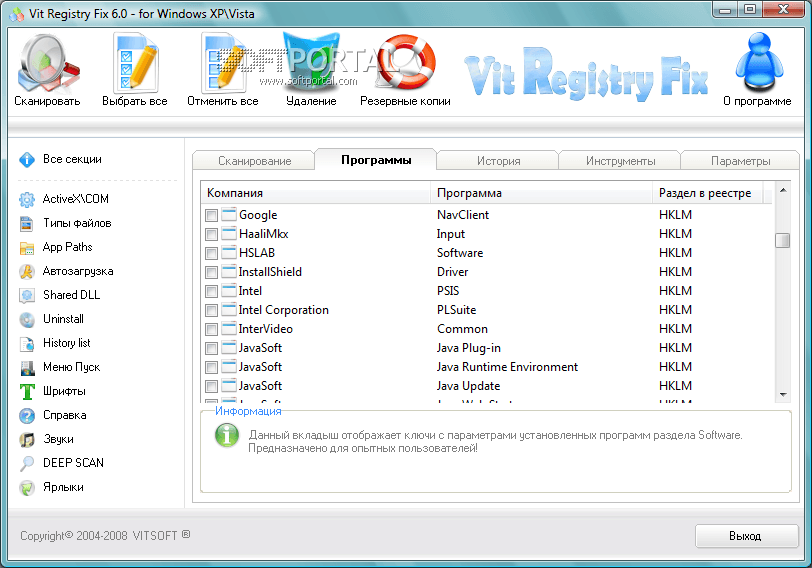Click the window icon beside HSLAB row
Viewport: 812px width, 568px height.
point(229,252)
